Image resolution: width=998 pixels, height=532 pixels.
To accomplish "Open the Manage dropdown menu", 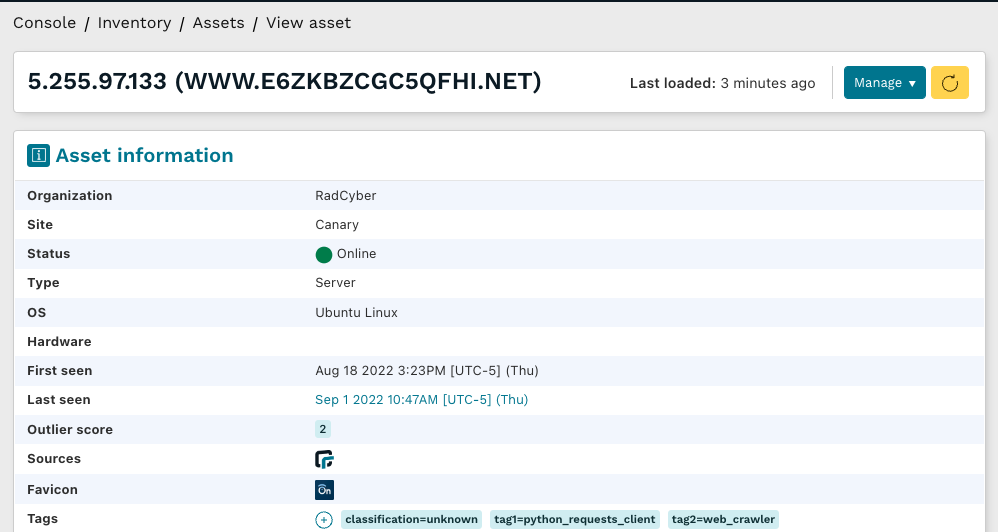I will pyautogui.click(x=884, y=83).
